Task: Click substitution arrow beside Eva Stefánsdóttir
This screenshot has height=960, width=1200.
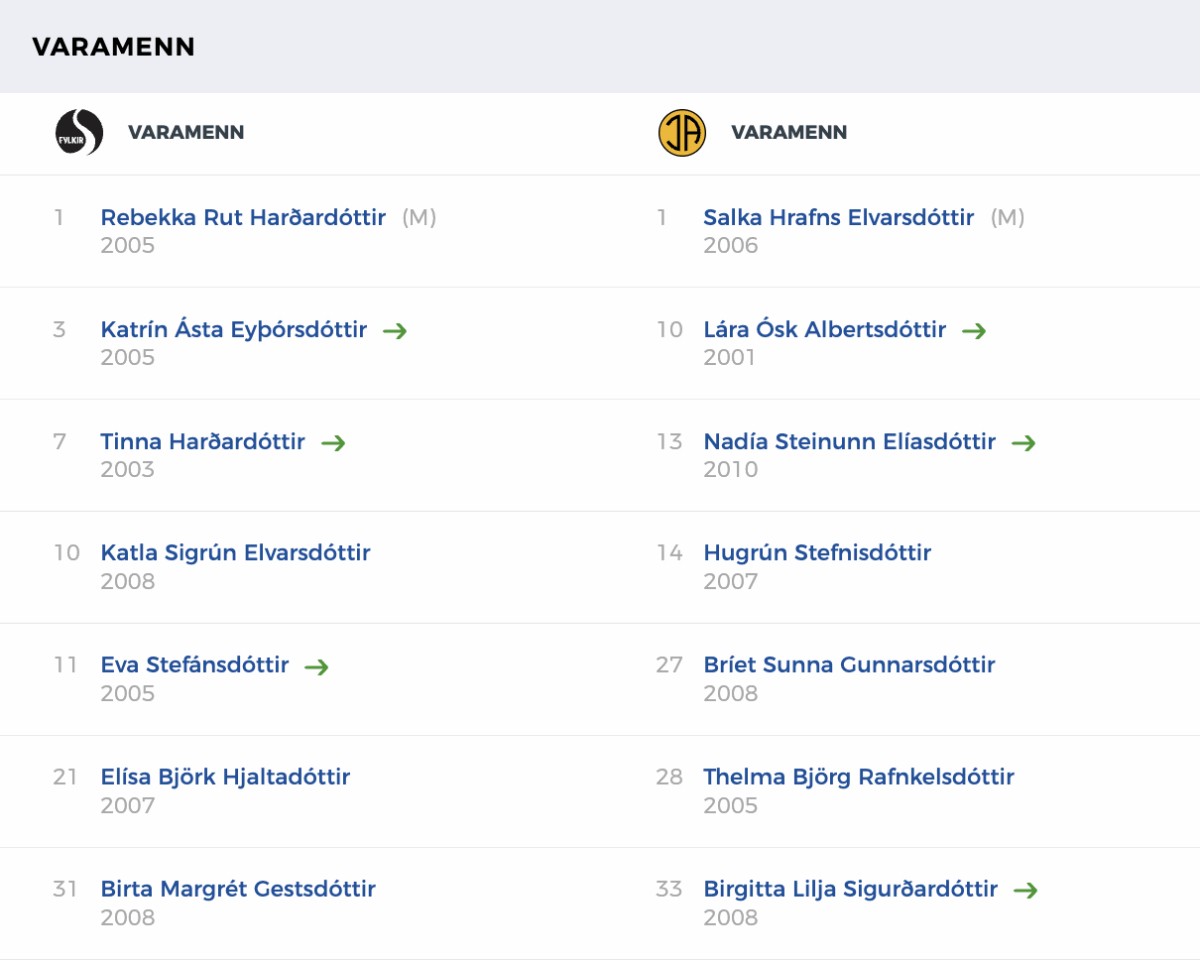Action: coord(317,666)
